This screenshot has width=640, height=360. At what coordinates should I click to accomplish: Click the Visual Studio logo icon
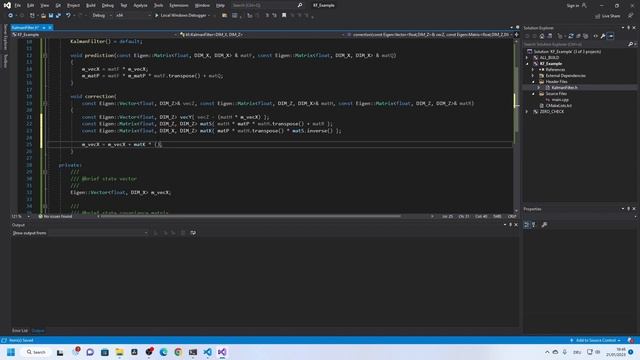[7, 5]
